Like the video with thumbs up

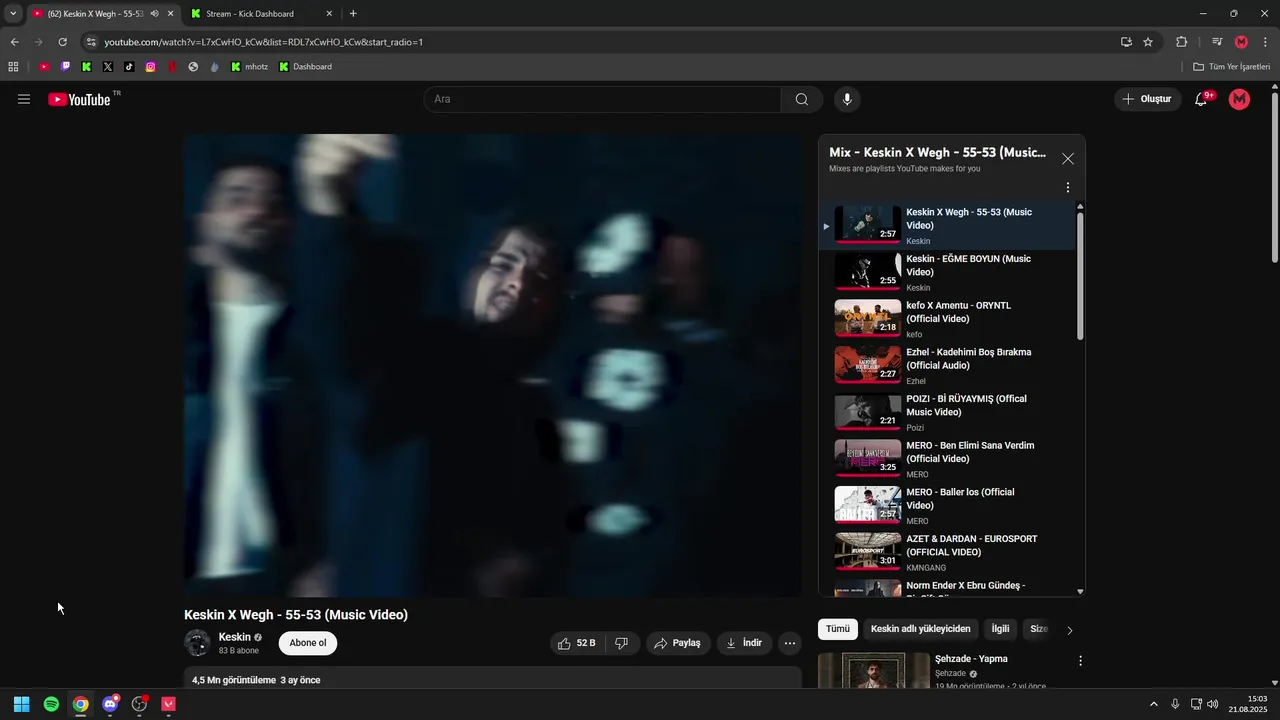pos(577,643)
